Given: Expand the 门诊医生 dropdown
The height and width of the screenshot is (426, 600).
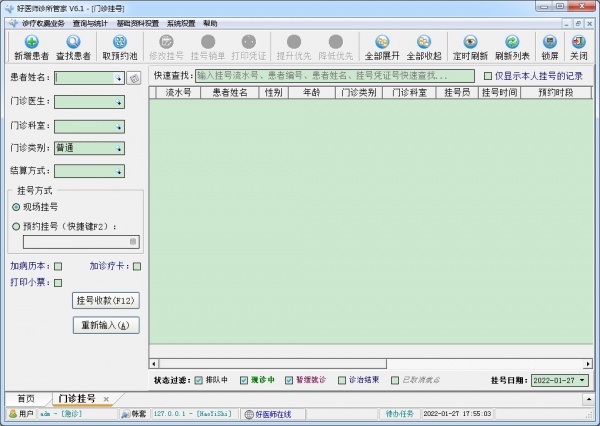Looking at the screenshot, I should 118,101.
